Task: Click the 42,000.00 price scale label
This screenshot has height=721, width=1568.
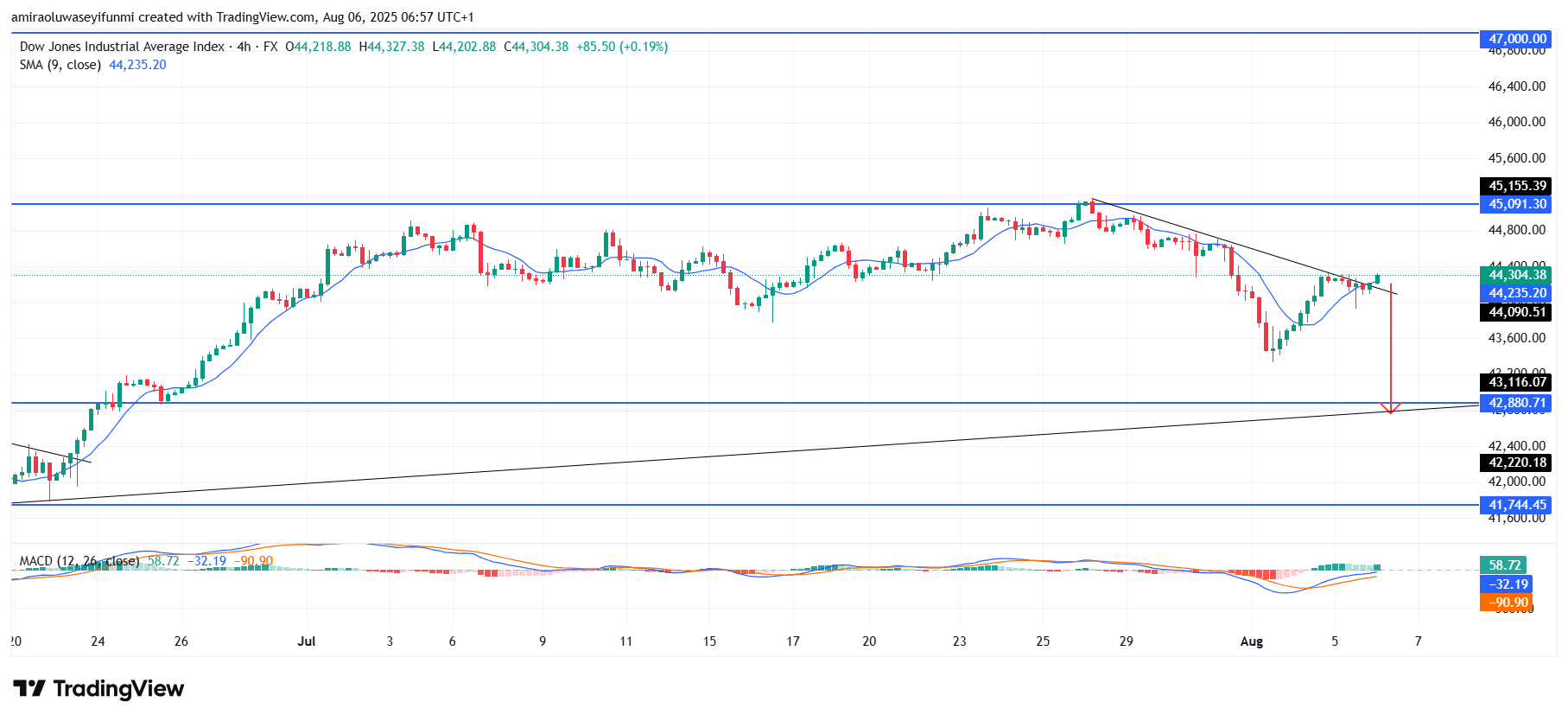Action: (x=1517, y=482)
